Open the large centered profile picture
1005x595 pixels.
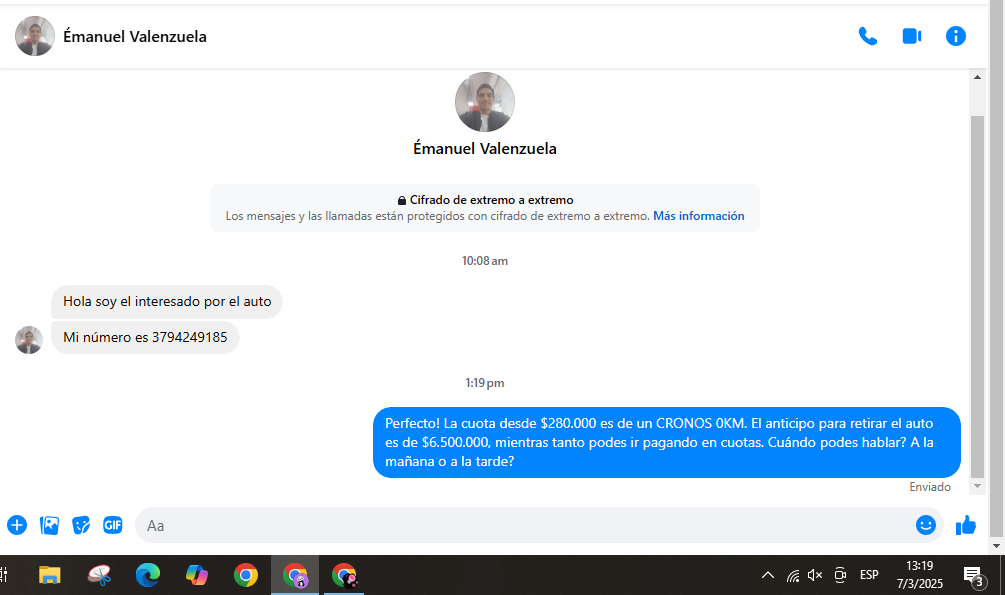click(x=485, y=102)
